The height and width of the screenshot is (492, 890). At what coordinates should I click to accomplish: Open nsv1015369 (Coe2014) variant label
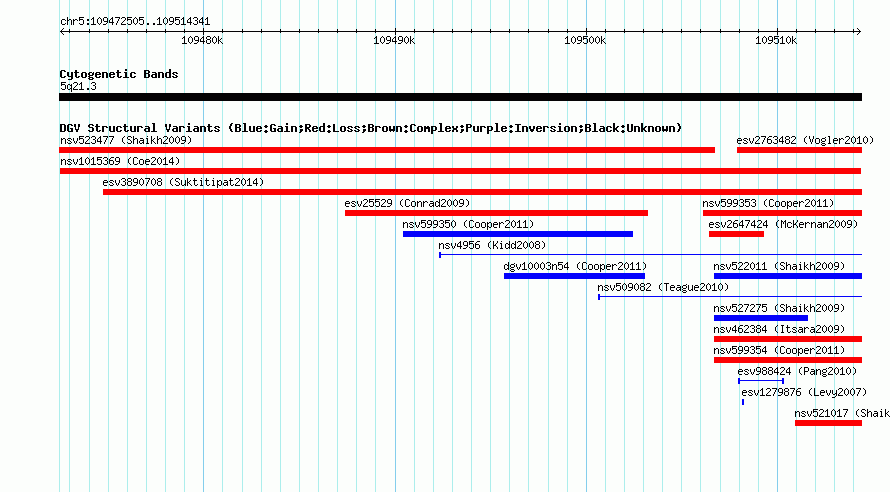pos(120,161)
